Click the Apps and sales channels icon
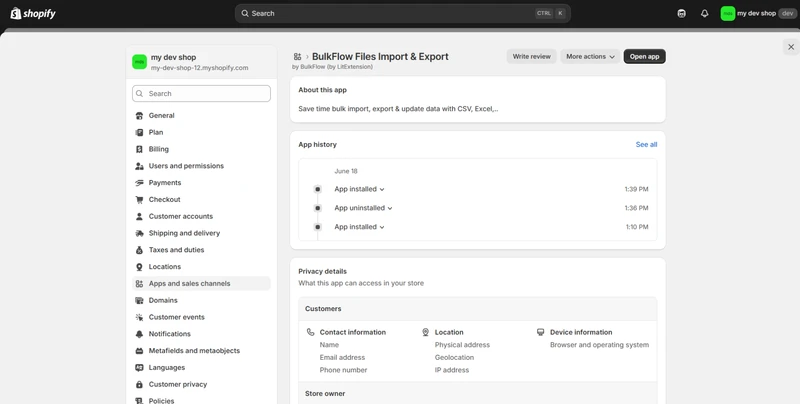The height and width of the screenshot is (404, 800). coord(139,284)
